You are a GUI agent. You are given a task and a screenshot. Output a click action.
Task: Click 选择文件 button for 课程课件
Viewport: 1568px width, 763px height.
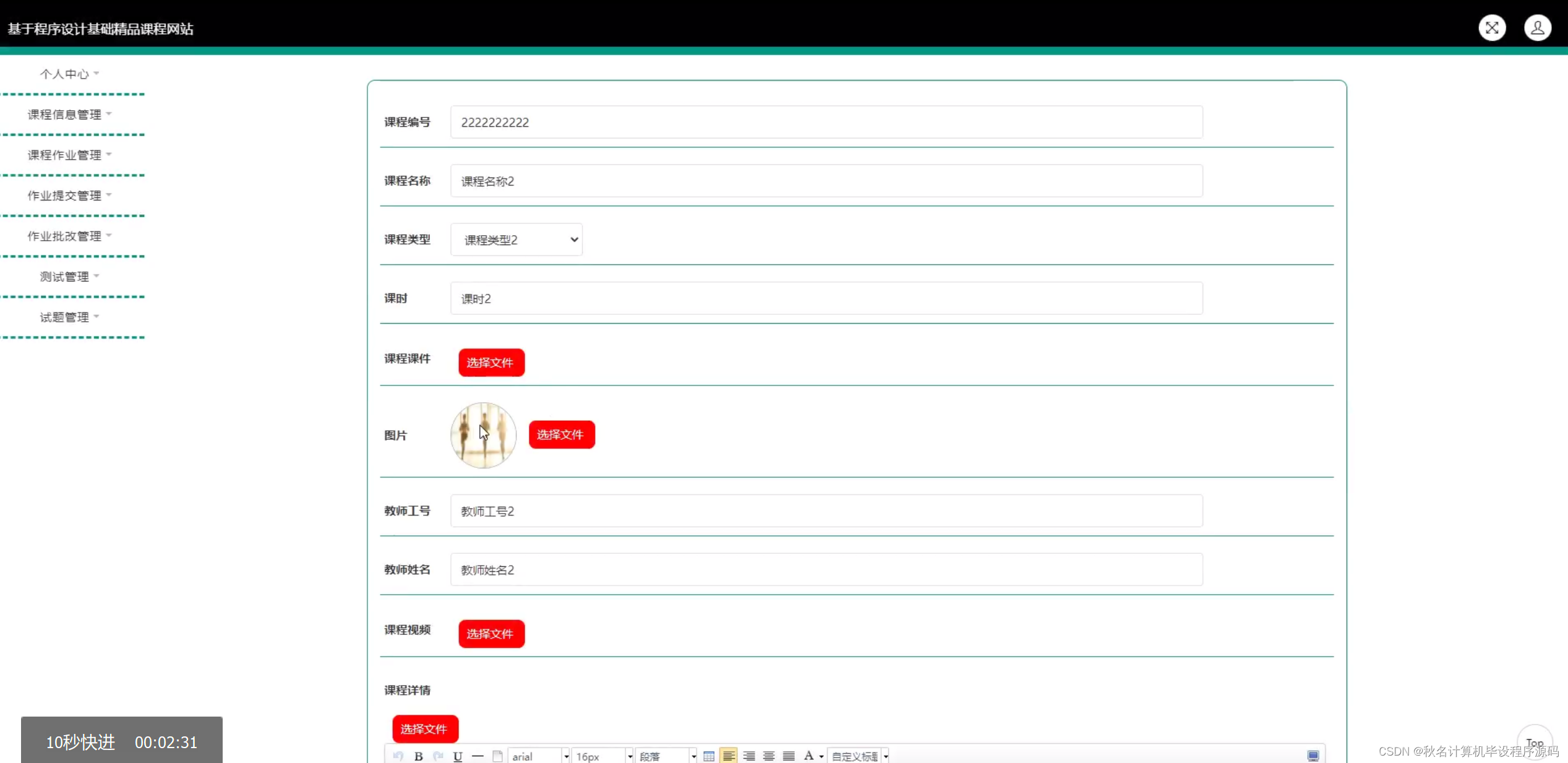(491, 363)
